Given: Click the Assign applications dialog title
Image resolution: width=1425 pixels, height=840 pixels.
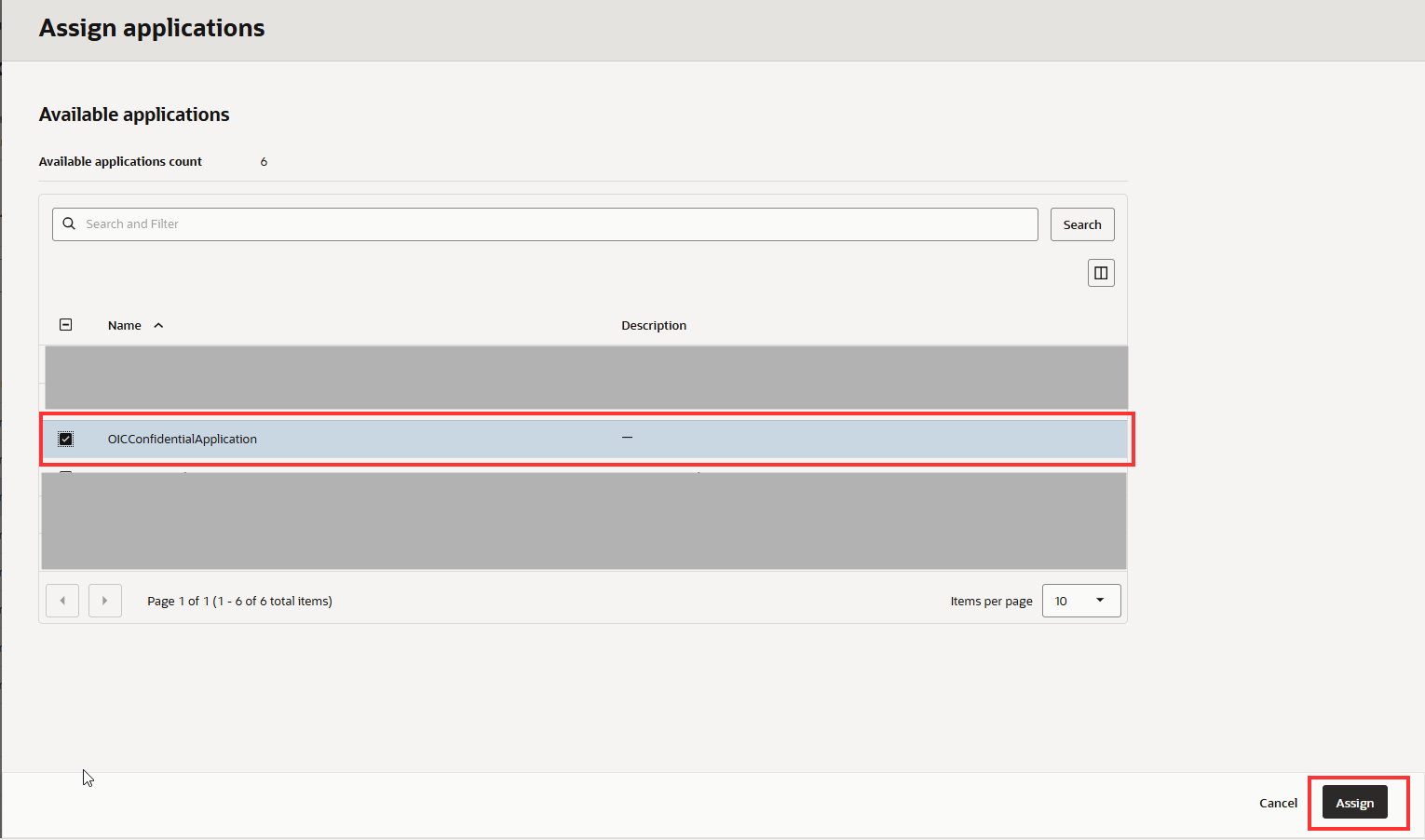Looking at the screenshot, I should coord(152,28).
